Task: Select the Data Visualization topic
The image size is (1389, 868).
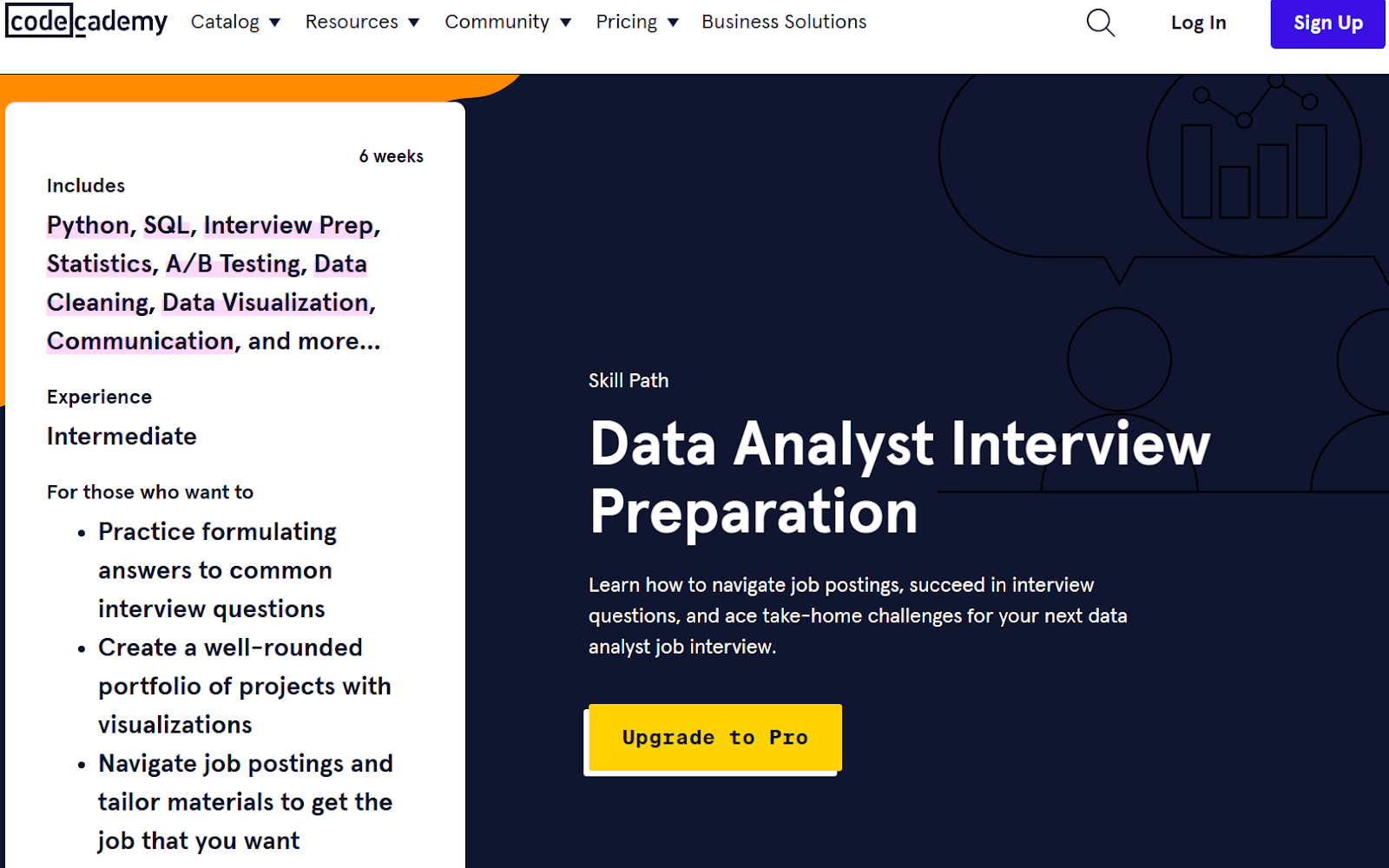Action: point(266,303)
